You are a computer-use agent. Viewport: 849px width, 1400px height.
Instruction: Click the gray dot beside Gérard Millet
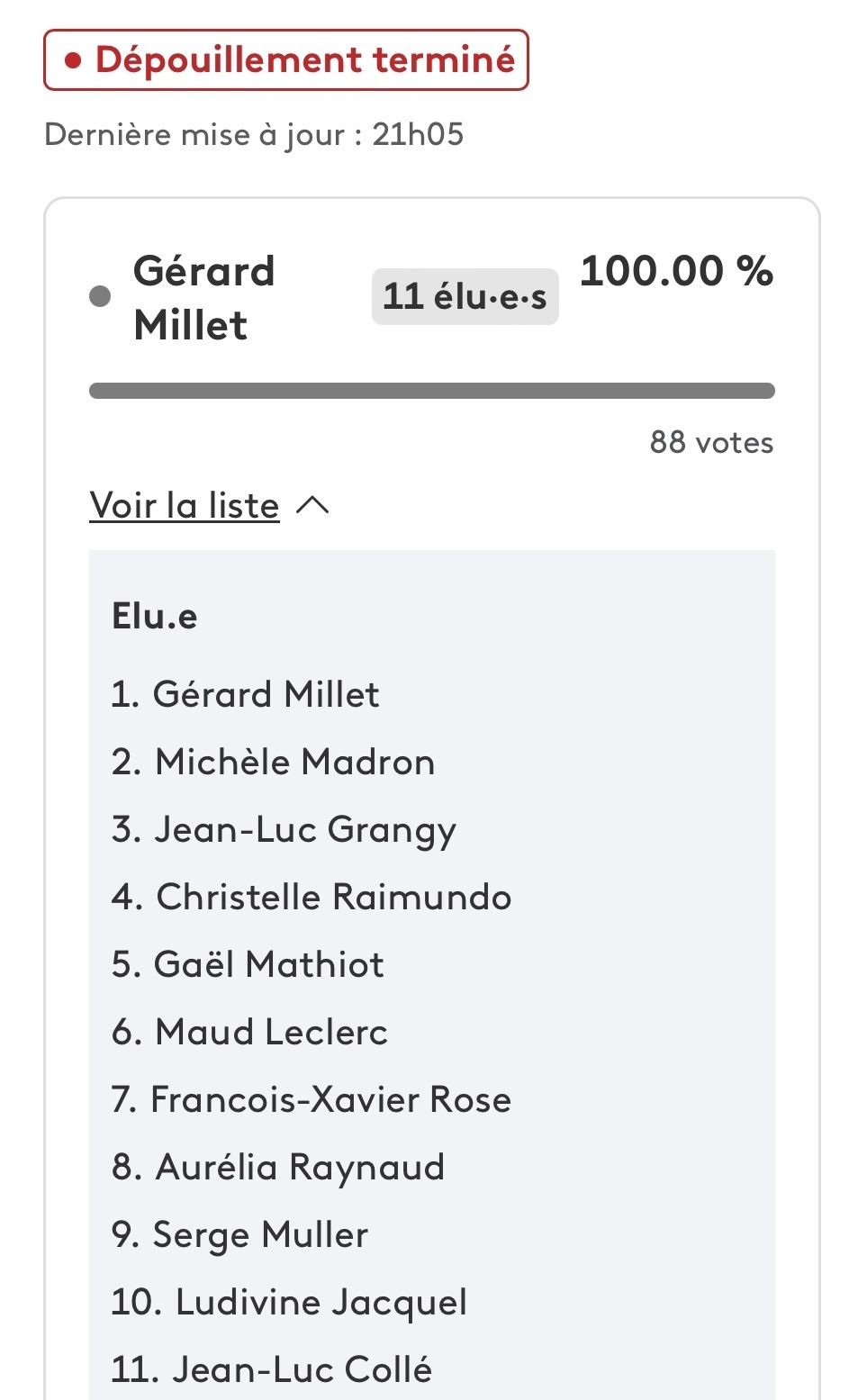[101, 296]
